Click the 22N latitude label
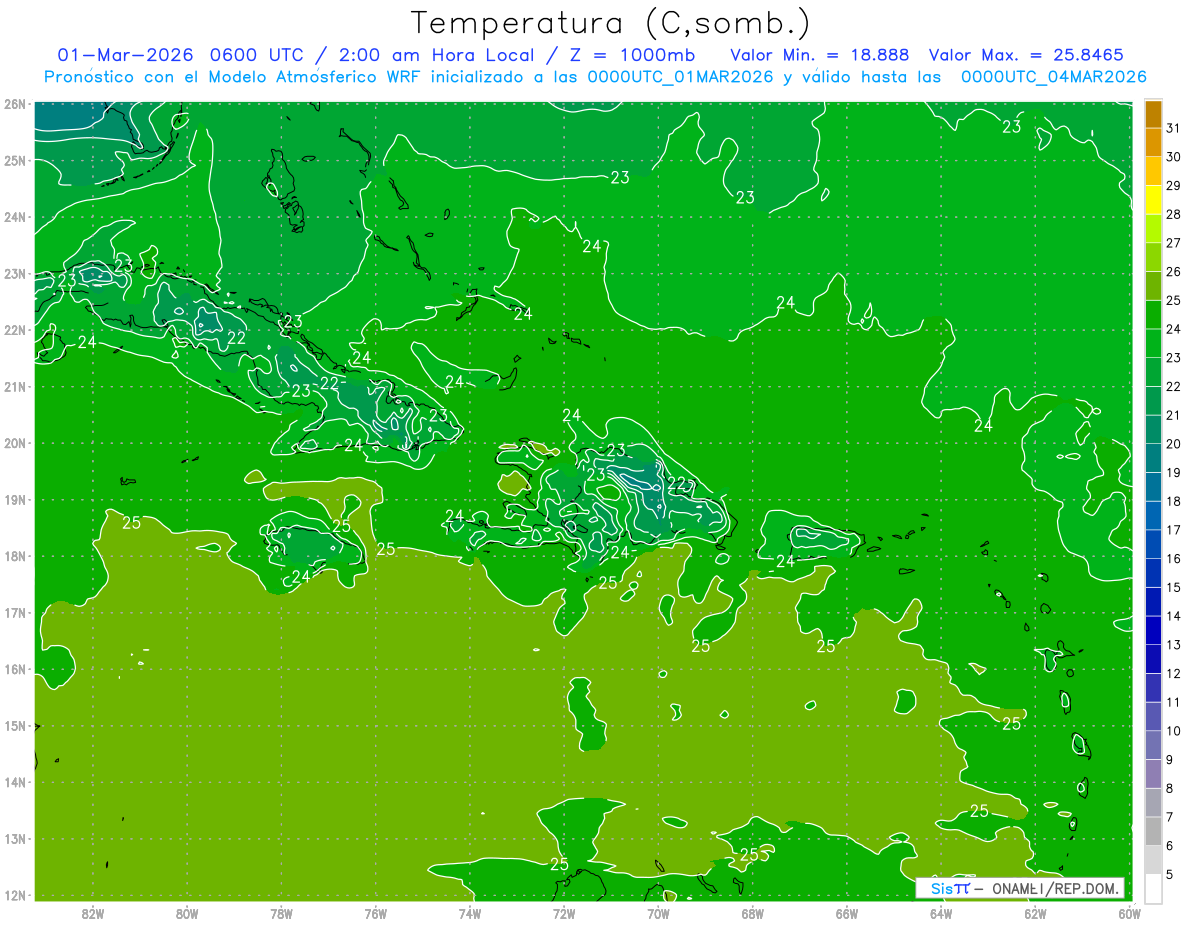Viewport: 1200px width, 927px height. (15, 330)
